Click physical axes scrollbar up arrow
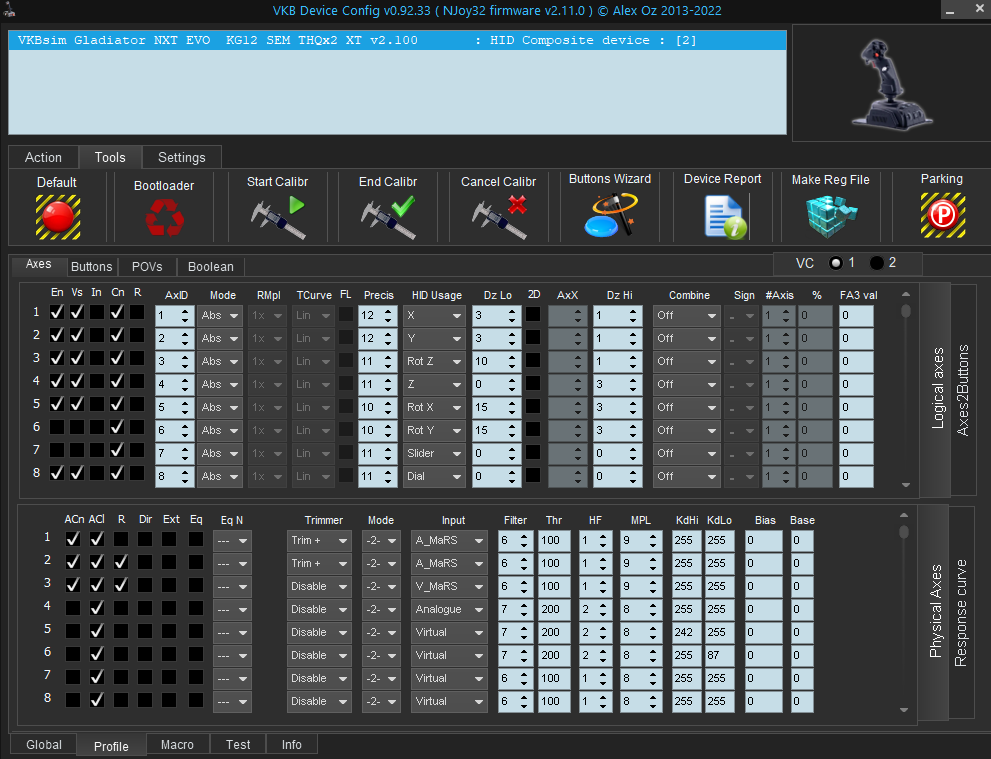This screenshot has height=759, width=991. click(x=904, y=516)
